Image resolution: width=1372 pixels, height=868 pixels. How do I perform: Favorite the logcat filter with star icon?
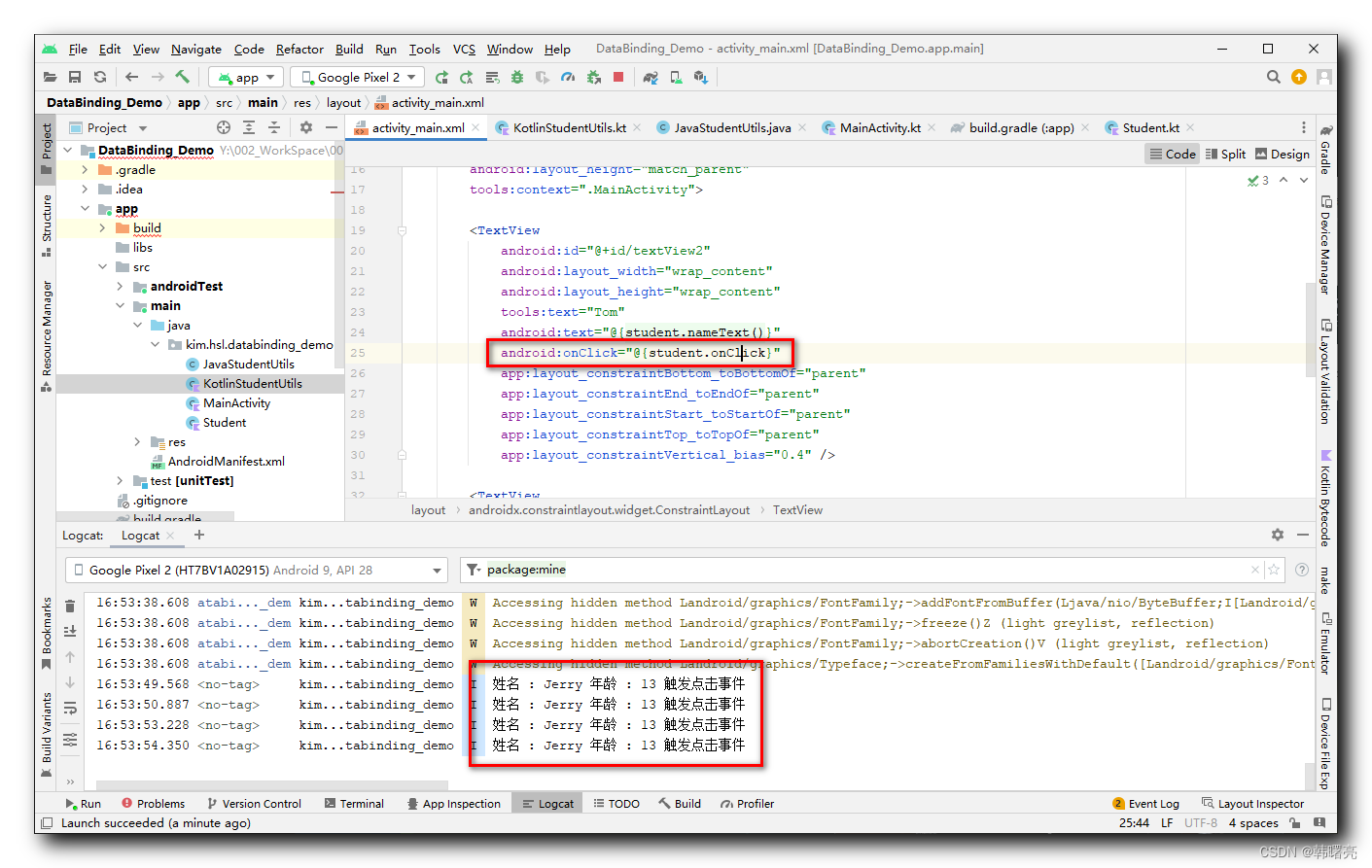[x=1274, y=570]
